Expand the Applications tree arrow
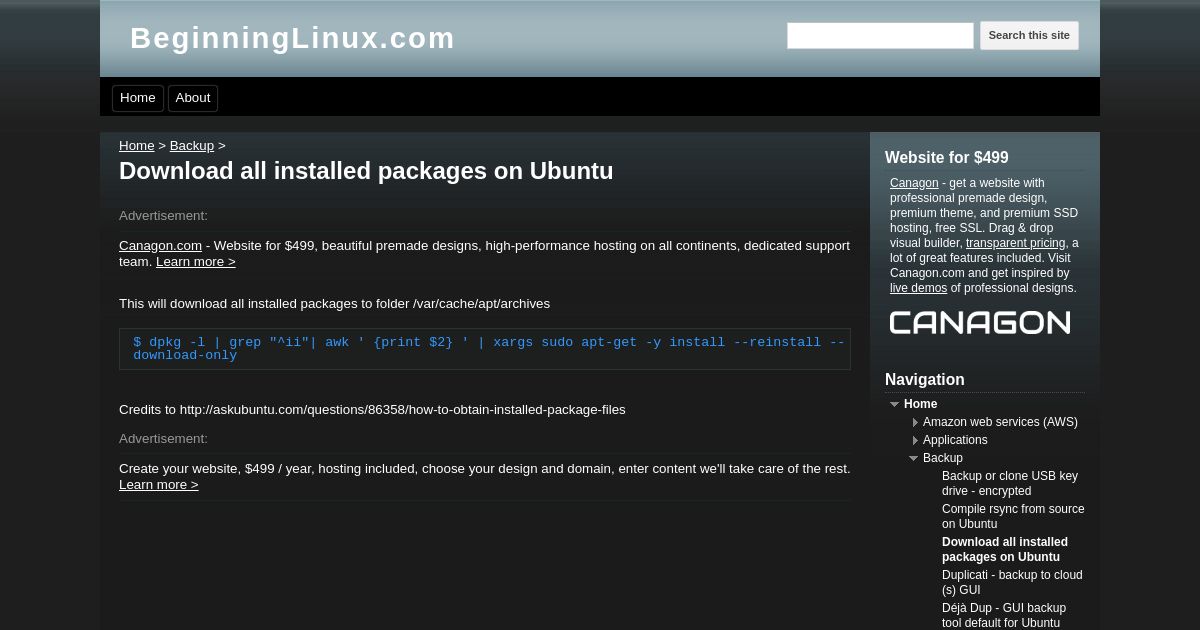1200x630 pixels. (915, 440)
